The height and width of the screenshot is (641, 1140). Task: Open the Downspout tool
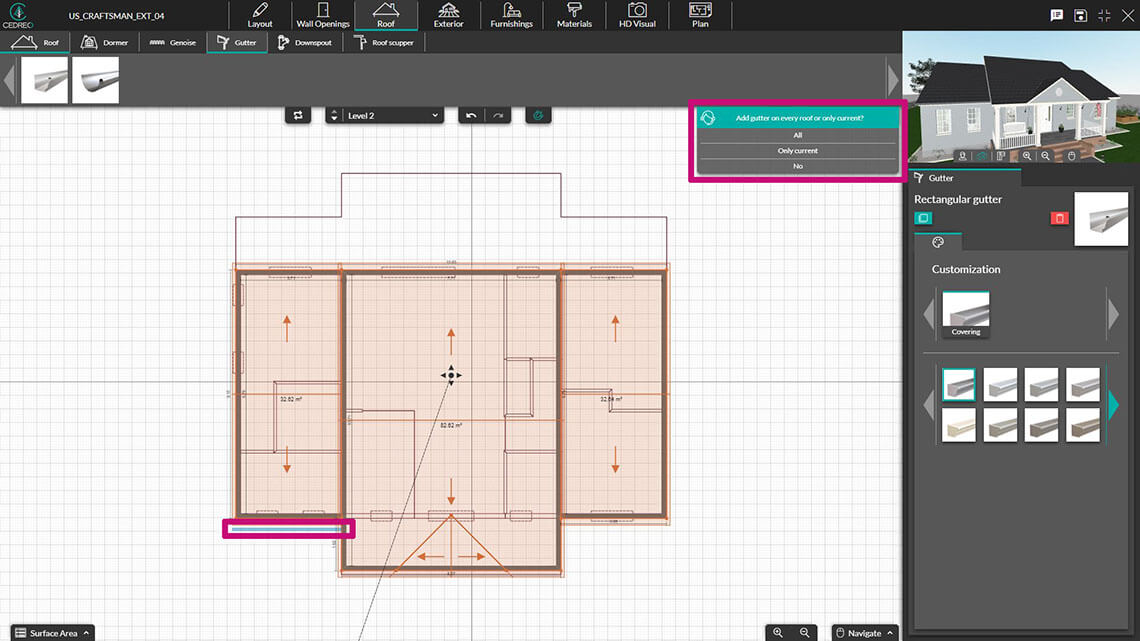click(x=305, y=42)
